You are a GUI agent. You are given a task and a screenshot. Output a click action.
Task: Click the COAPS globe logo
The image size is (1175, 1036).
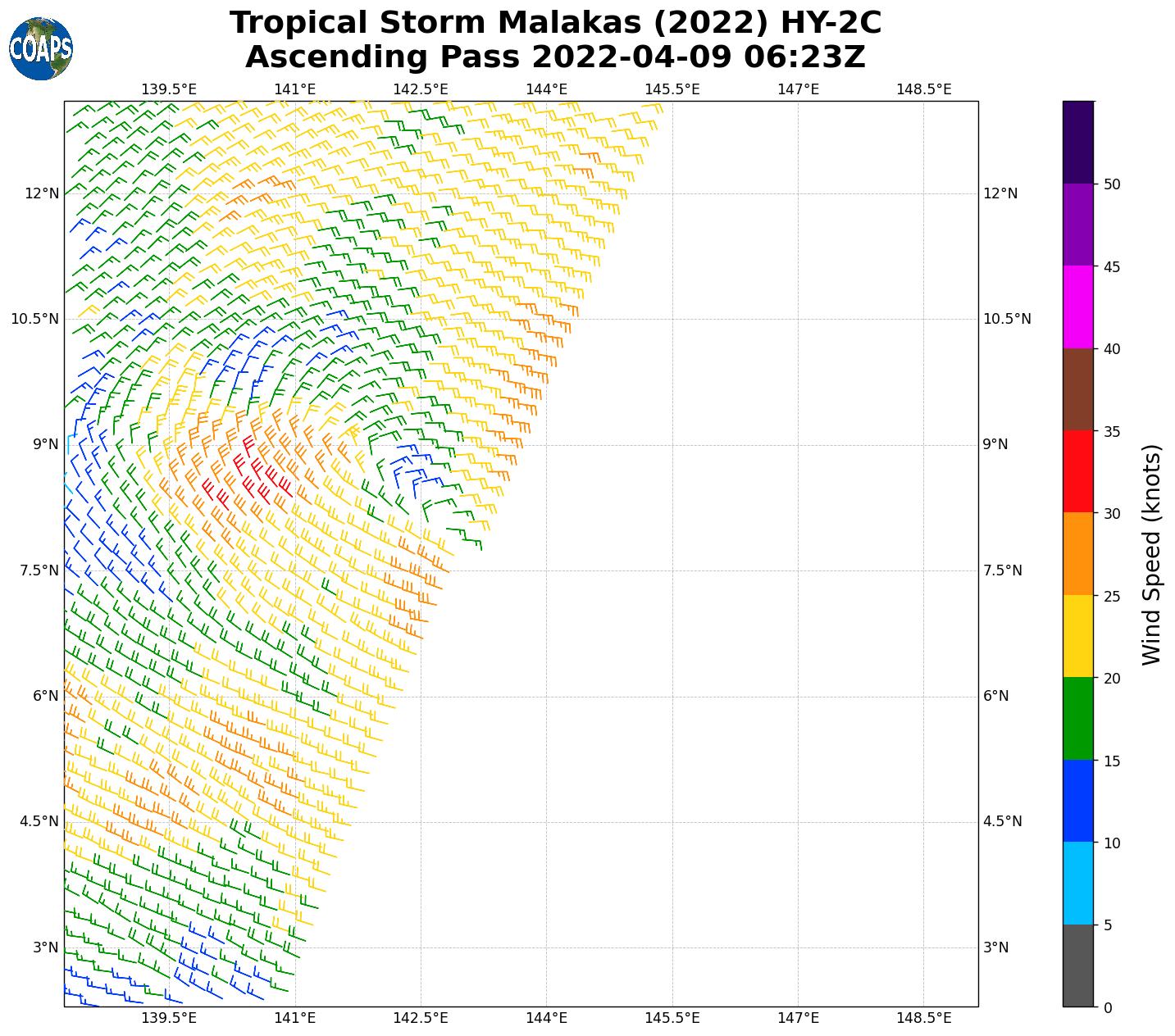tap(41, 48)
